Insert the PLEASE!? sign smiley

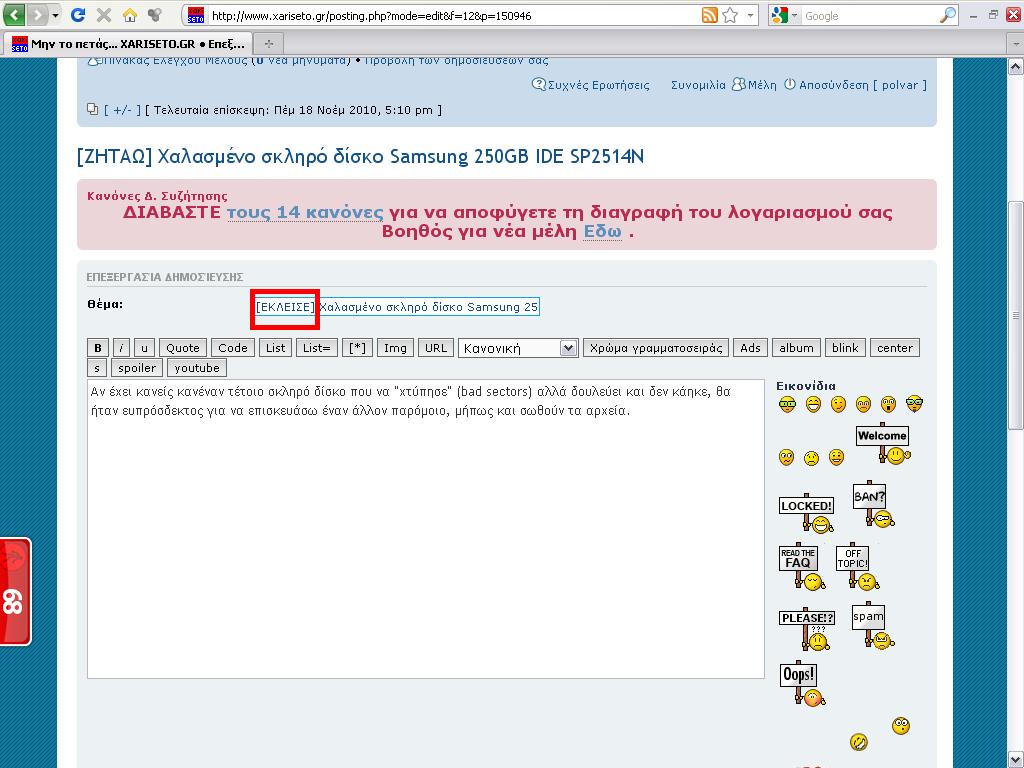click(x=807, y=630)
